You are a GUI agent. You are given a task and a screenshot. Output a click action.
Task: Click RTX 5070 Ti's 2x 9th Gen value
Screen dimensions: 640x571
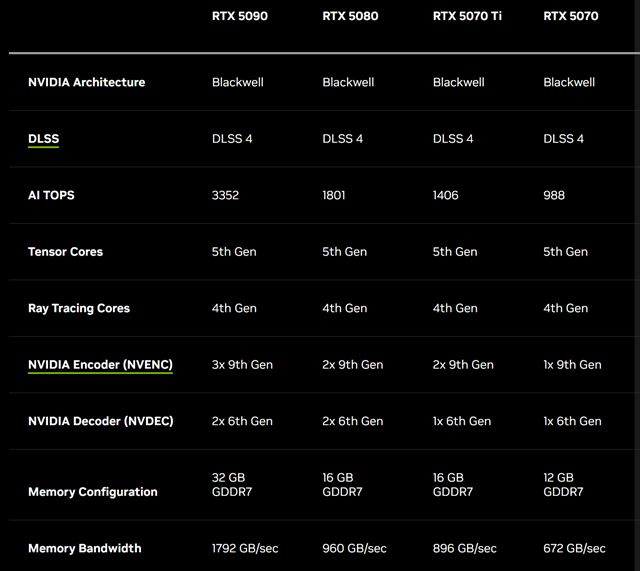click(x=463, y=364)
